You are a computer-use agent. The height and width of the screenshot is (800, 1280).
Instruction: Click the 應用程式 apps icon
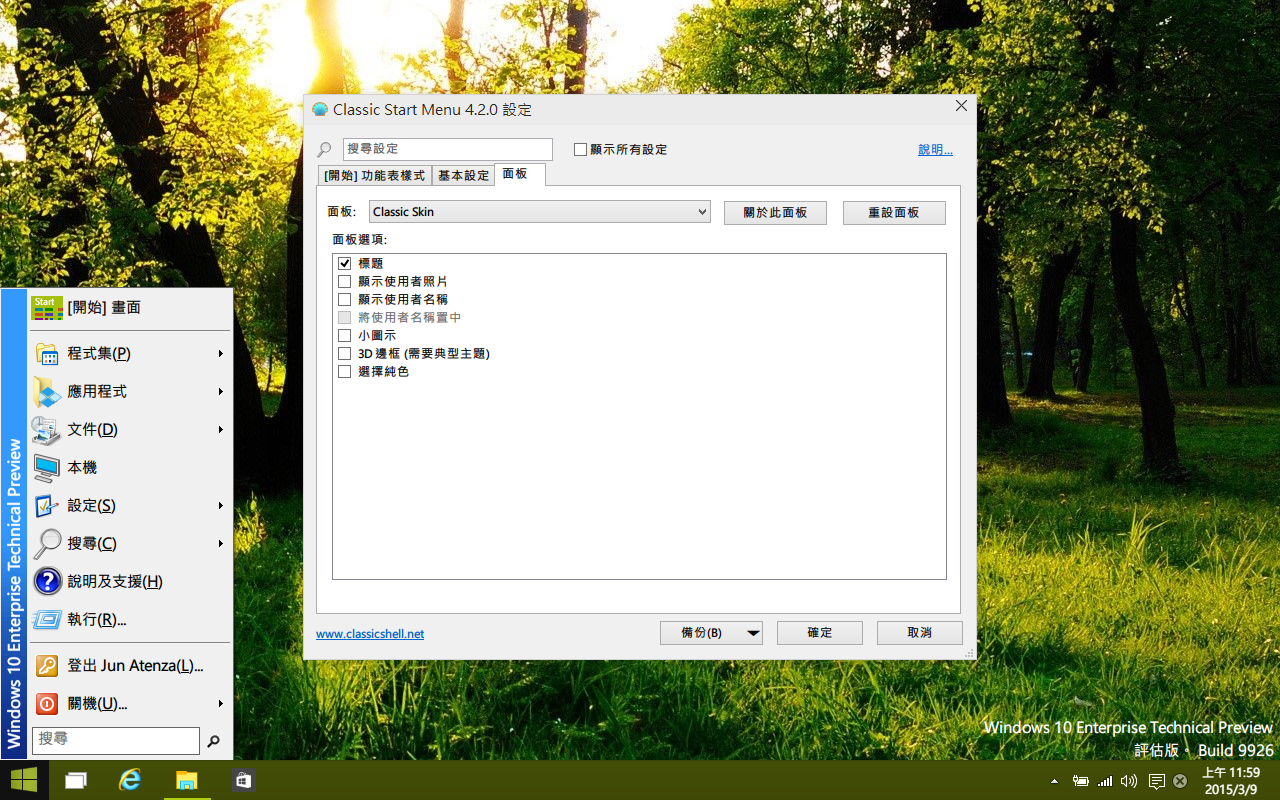pyautogui.click(x=47, y=392)
